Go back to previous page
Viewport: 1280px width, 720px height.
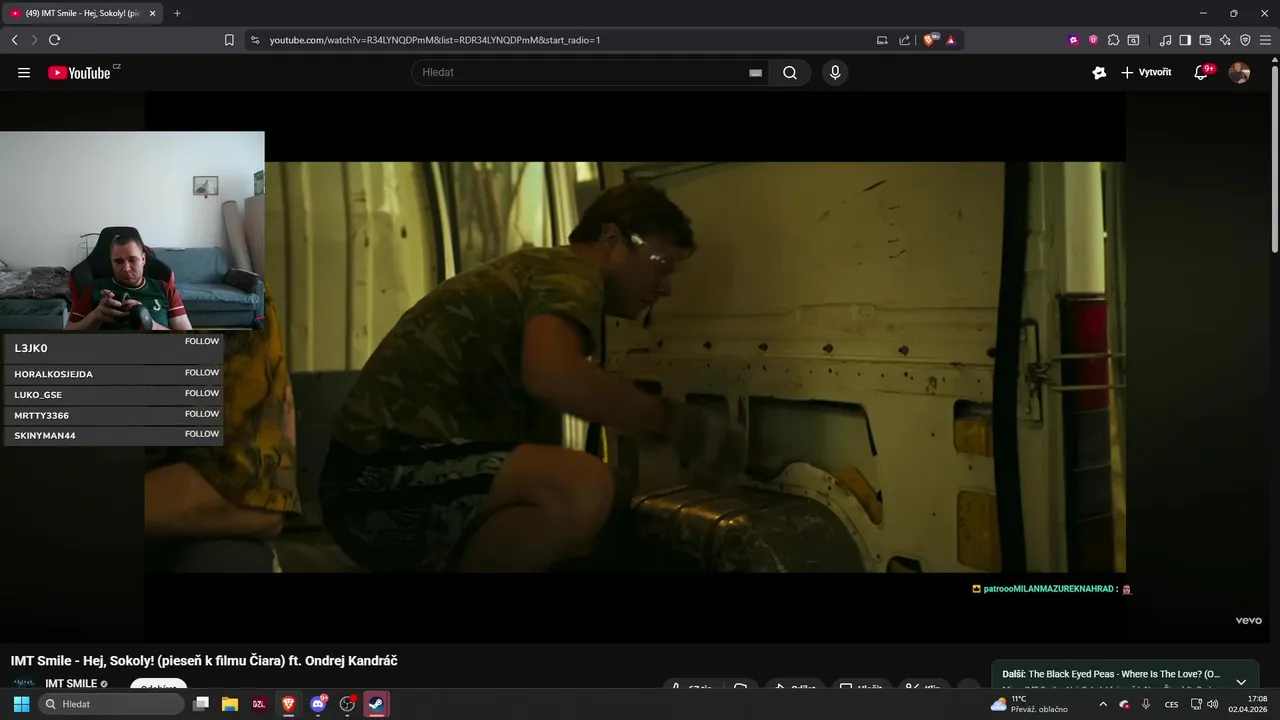(x=14, y=40)
